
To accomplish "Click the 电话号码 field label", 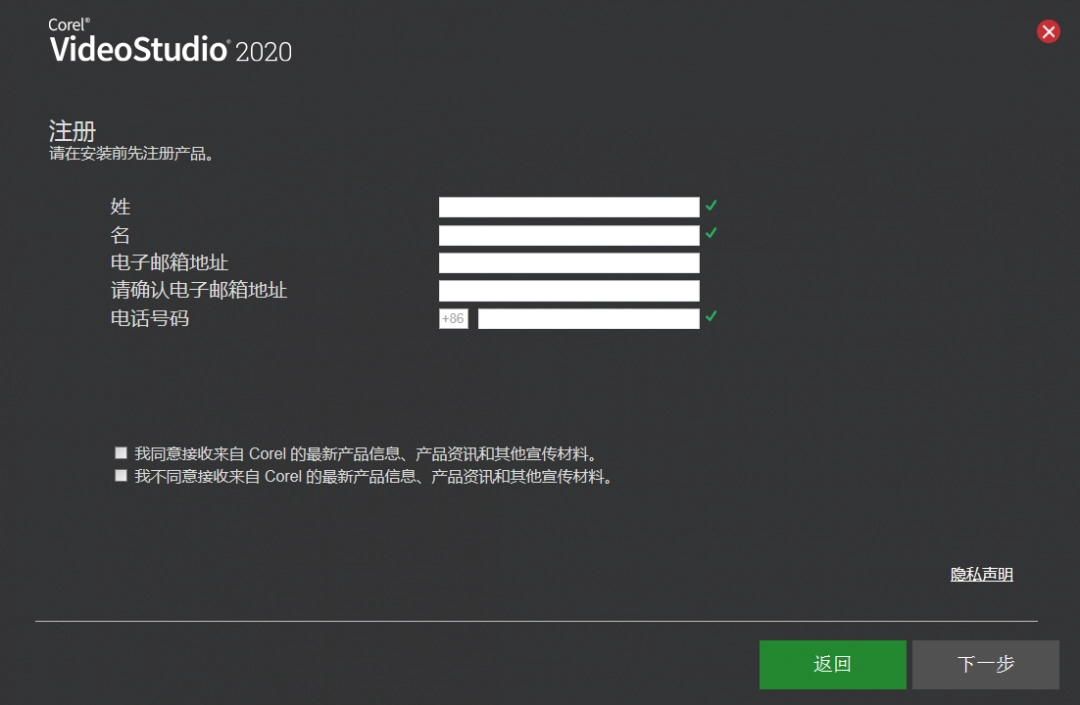I will click(x=149, y=319).
